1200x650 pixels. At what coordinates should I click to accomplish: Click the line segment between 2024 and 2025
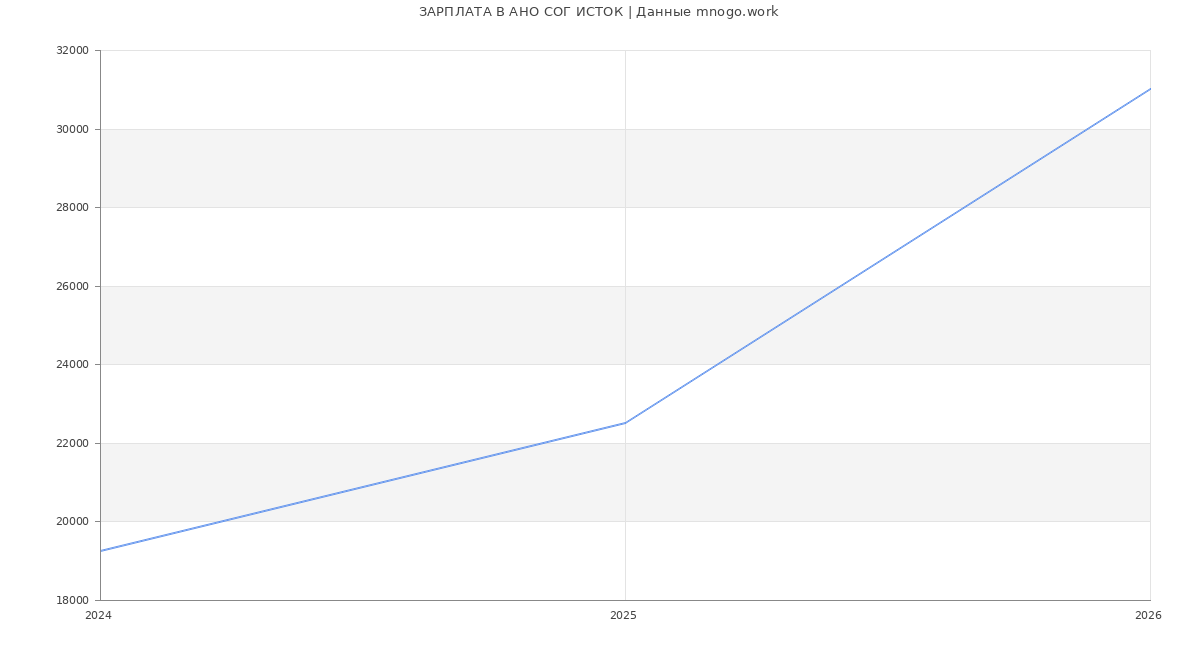(363, 487)
